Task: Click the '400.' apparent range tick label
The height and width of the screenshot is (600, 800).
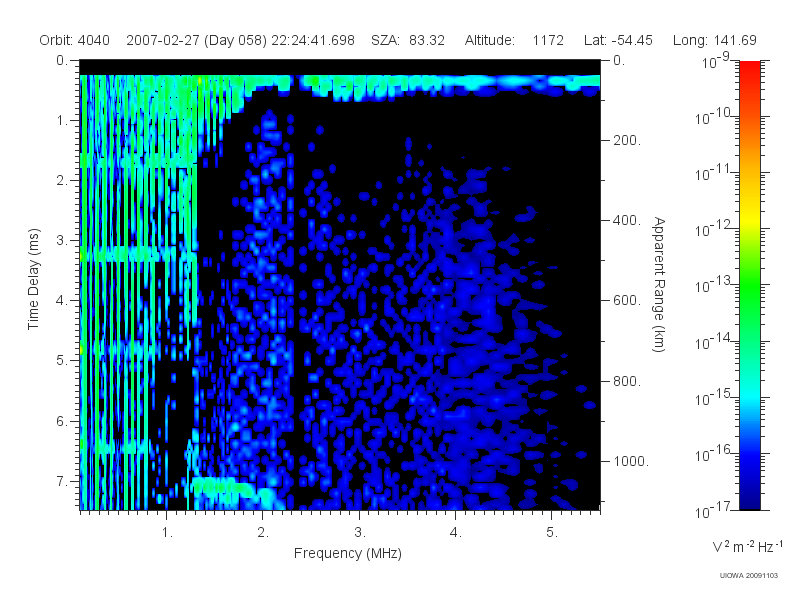Action: tap(627, 220)
